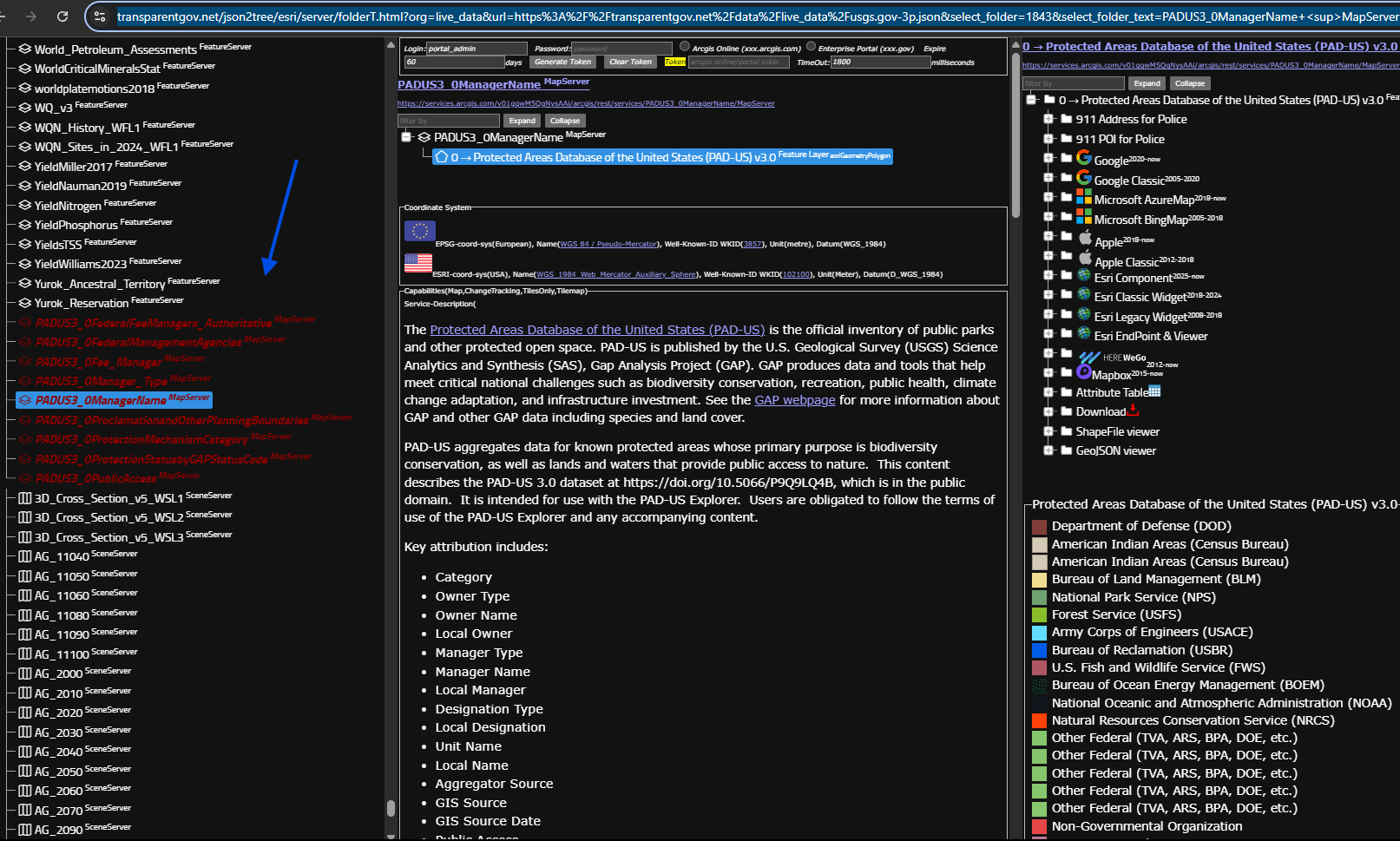Image resolution: width=1400 pixels, height=841 pixels.
Task: Expand the ShapeFile viewer folder node
Action: (1048, 431)
